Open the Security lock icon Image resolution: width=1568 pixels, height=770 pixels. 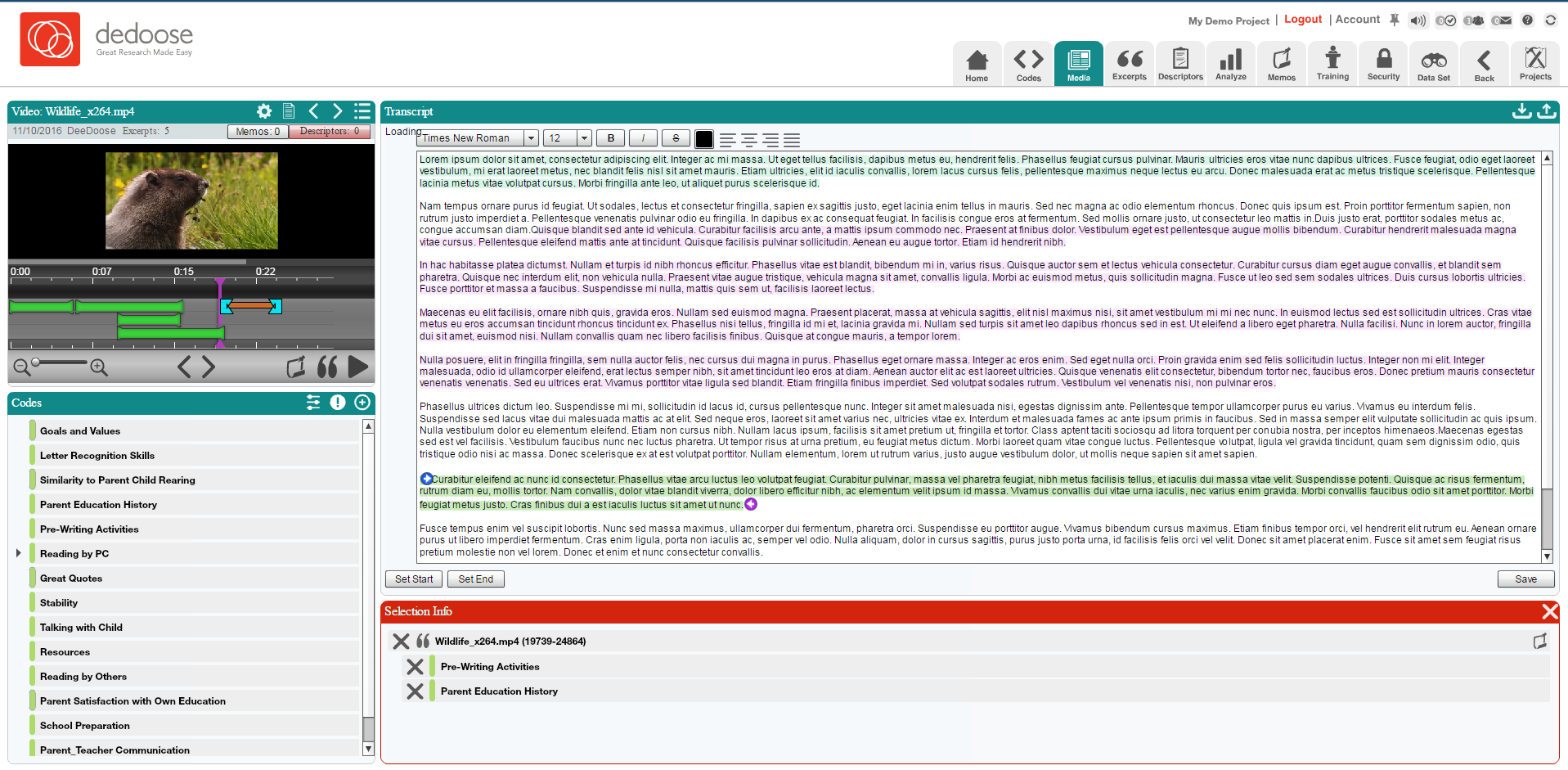[1383, 64]
